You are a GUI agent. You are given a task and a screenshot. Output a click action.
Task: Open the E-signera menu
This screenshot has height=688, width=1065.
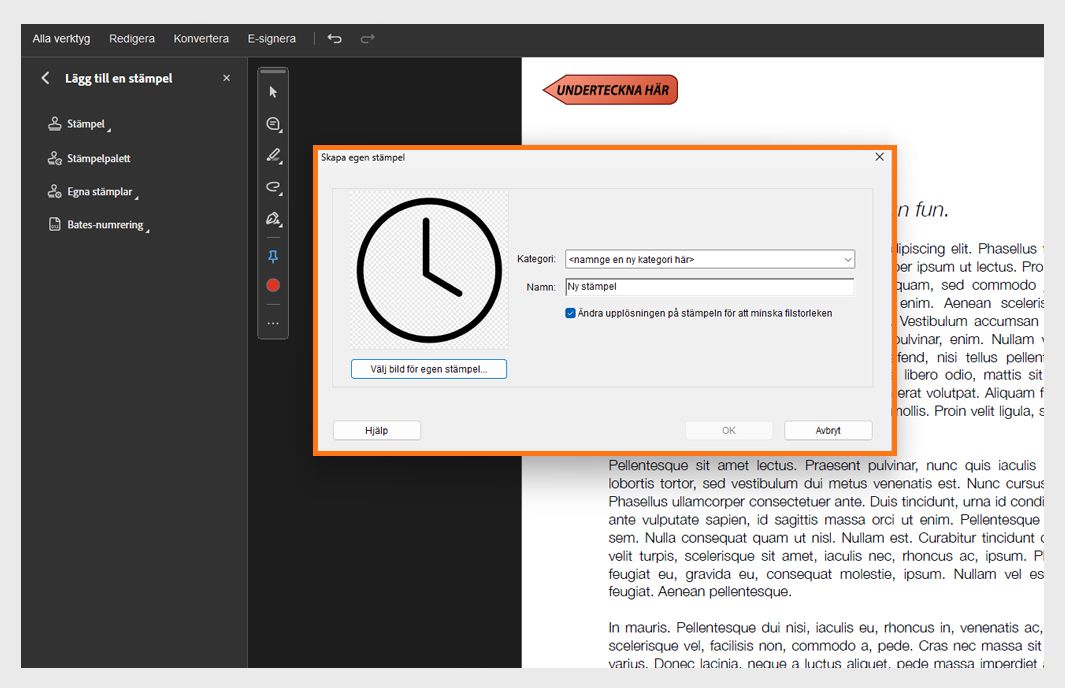pos(271,38)
